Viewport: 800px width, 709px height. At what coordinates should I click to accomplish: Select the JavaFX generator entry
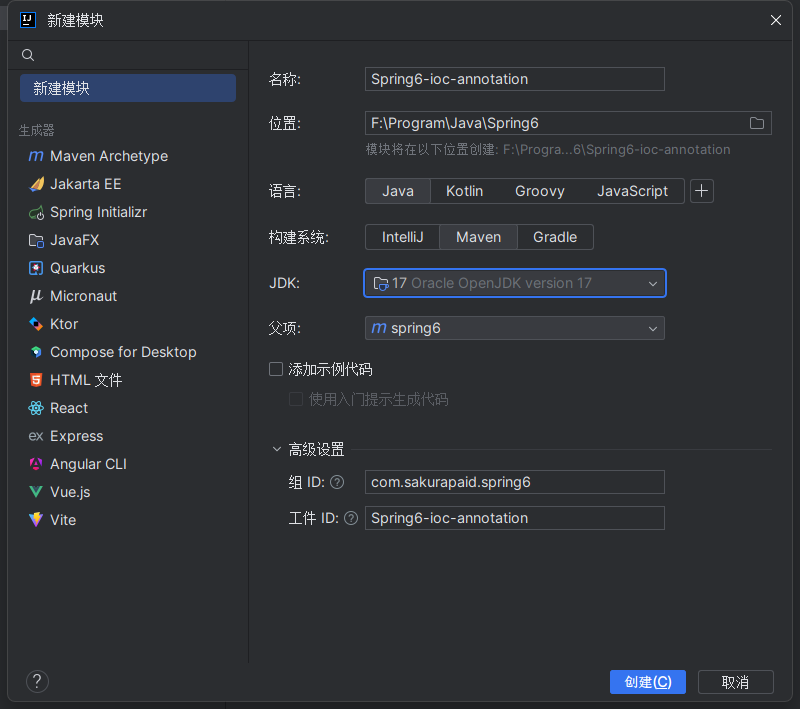(128, 240)
